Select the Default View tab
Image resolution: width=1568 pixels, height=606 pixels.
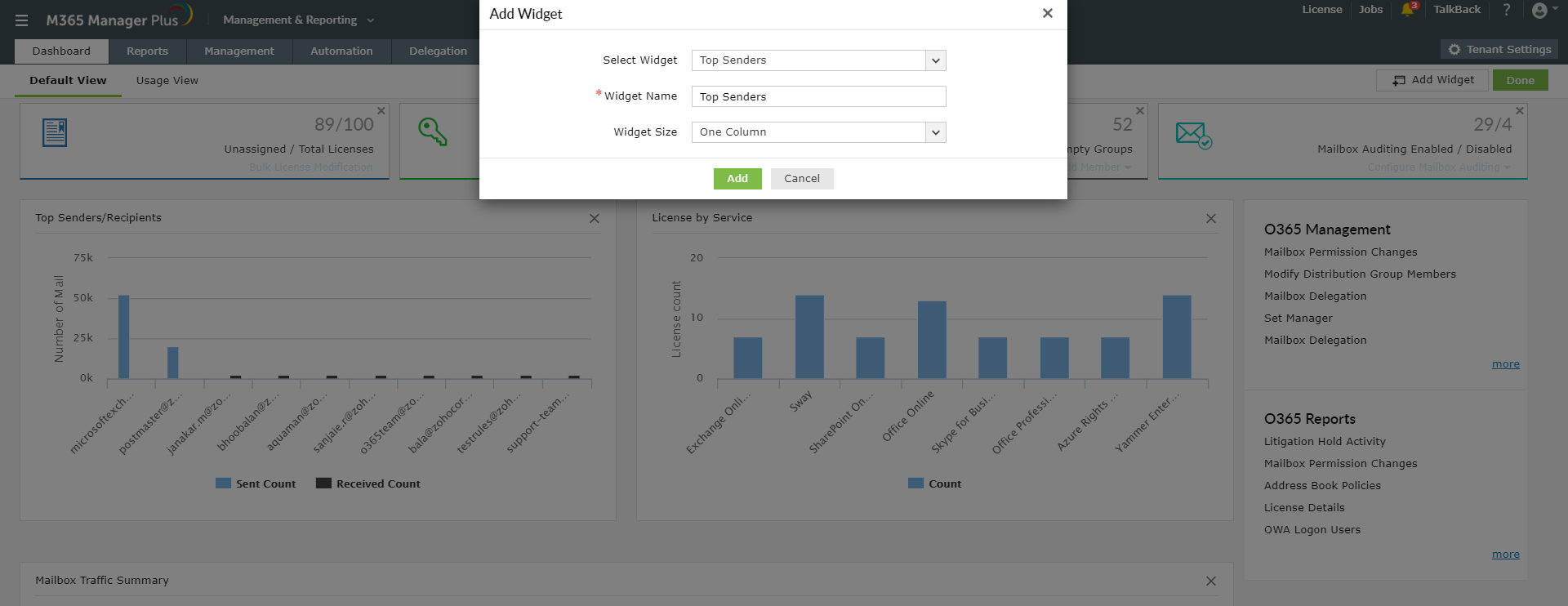(x=68, y=81)
